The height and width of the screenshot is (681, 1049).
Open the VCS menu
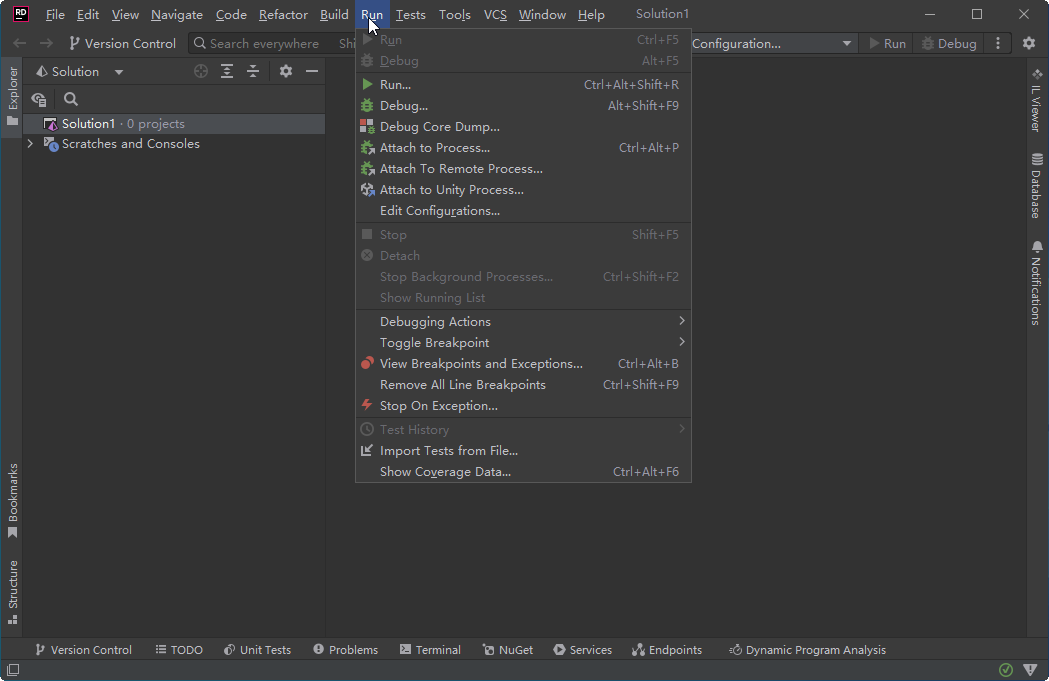point(495,15)
